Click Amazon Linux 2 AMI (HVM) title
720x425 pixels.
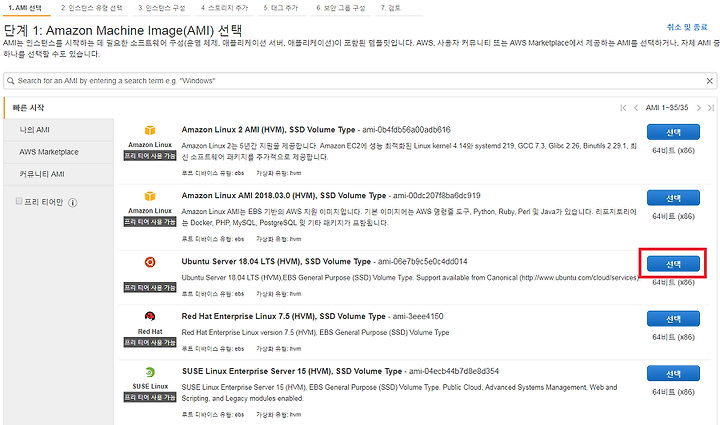pos(268,130)
